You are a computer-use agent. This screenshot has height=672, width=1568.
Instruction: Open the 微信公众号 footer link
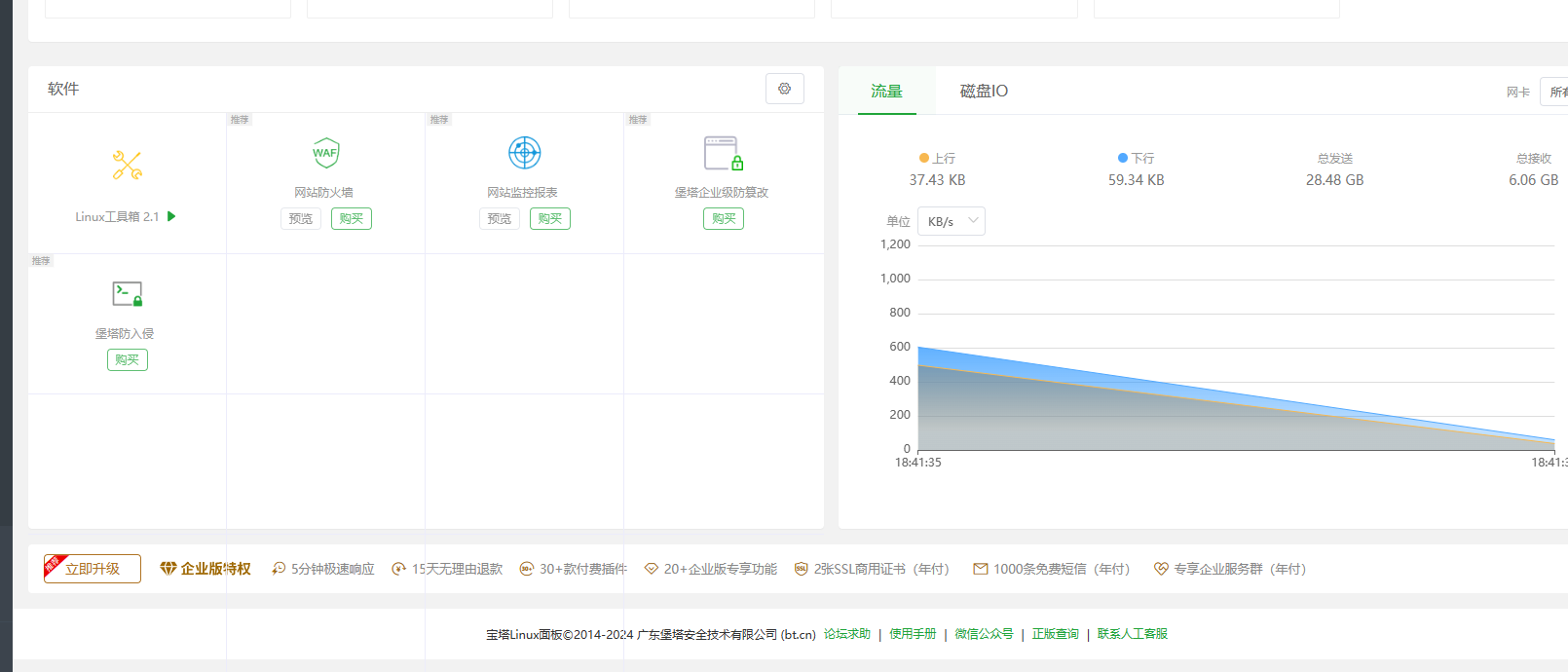[984, 634]
